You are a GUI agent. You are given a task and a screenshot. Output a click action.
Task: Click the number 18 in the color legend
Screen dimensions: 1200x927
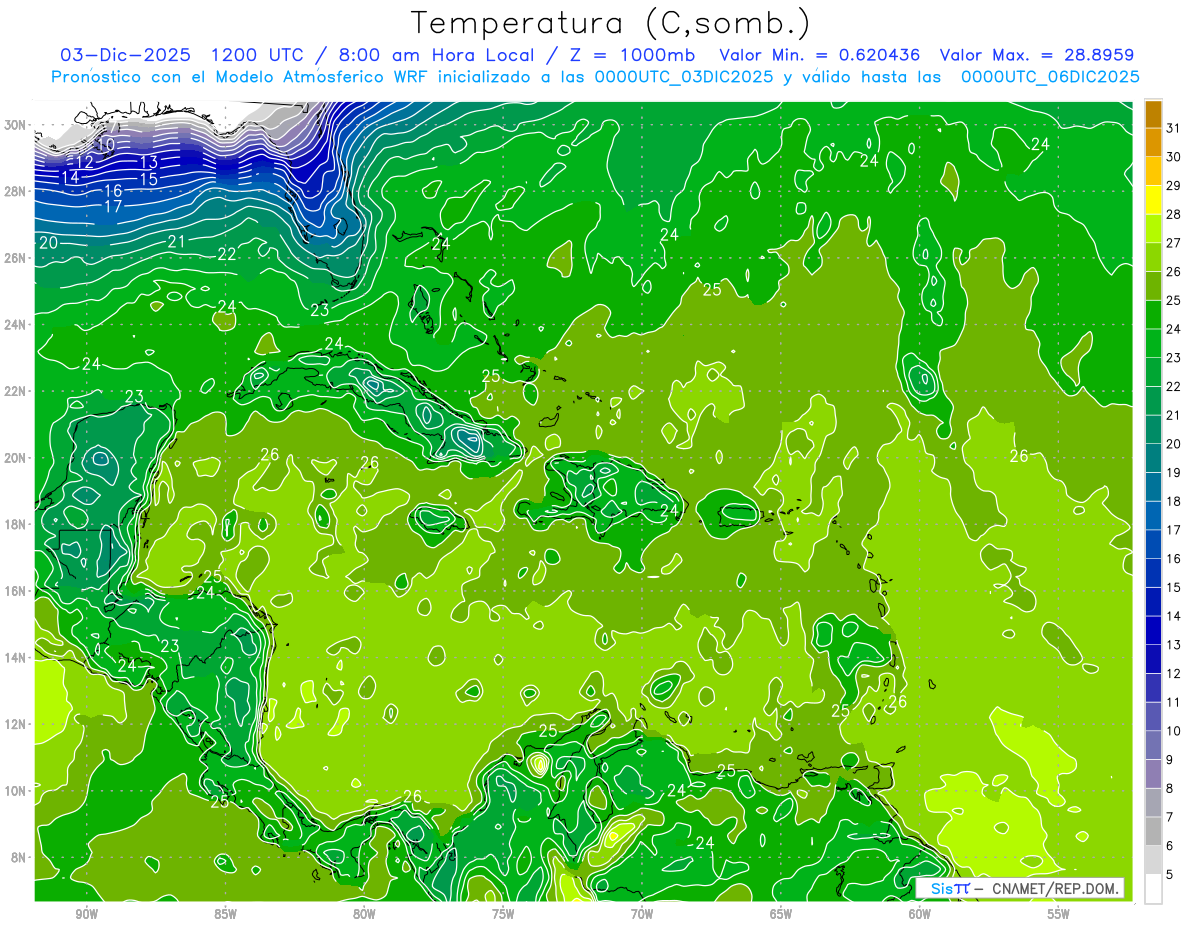pos(1174,501)
